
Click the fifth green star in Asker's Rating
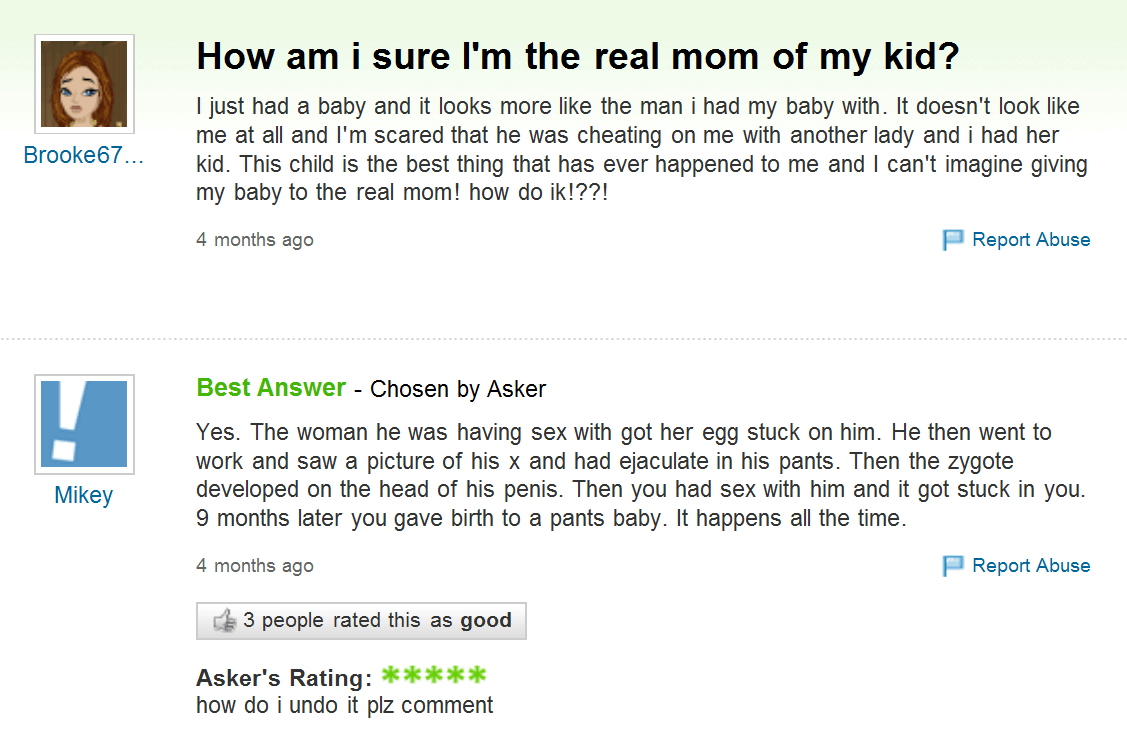[x=477, y=674]
